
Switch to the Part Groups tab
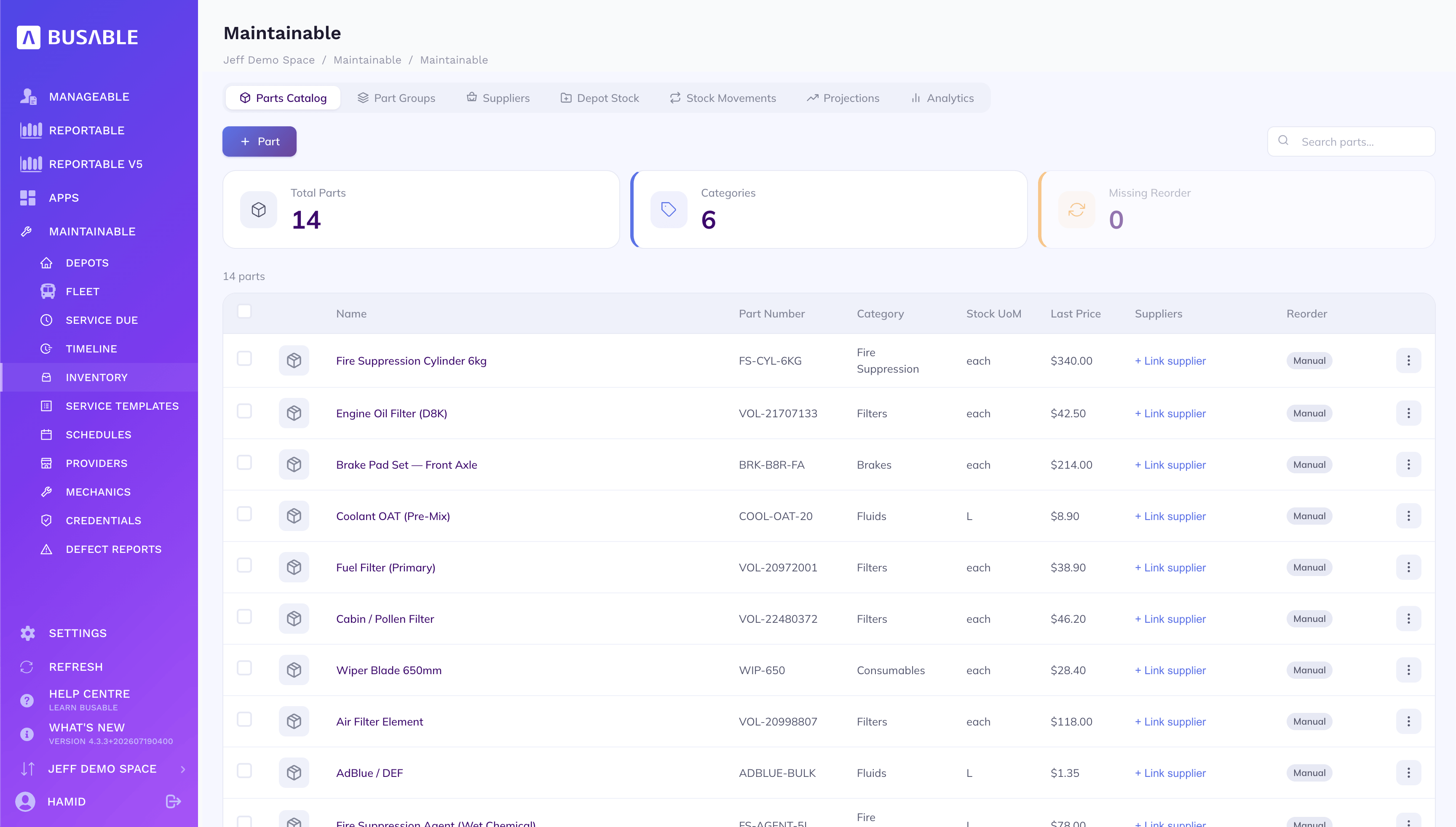[x=397, y=98]
